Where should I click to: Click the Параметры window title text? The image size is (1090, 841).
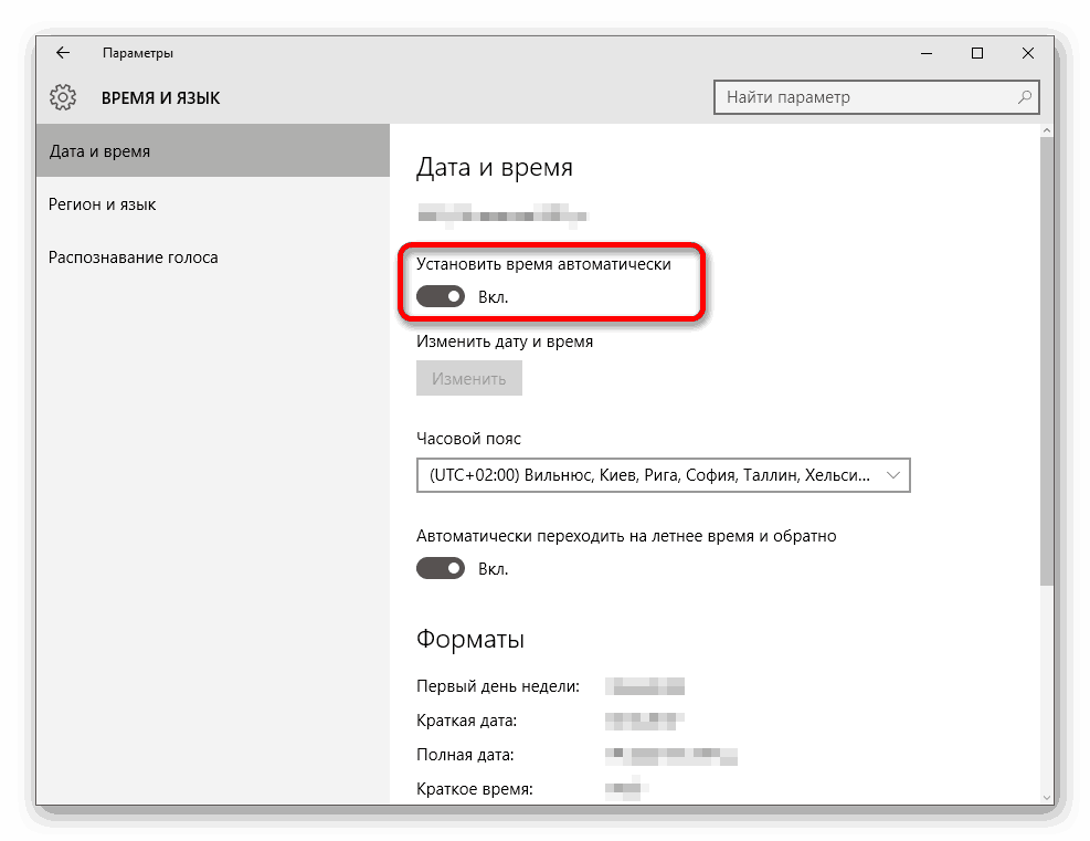(137, 53)
